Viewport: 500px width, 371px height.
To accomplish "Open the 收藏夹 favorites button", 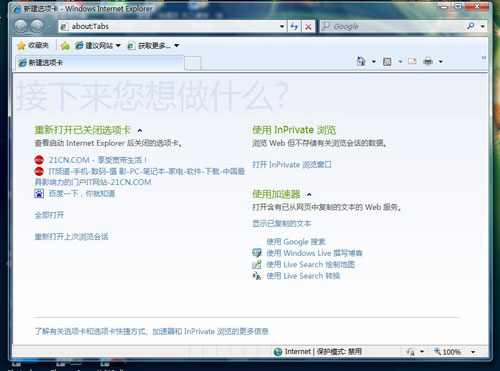I will click(33, 45).
